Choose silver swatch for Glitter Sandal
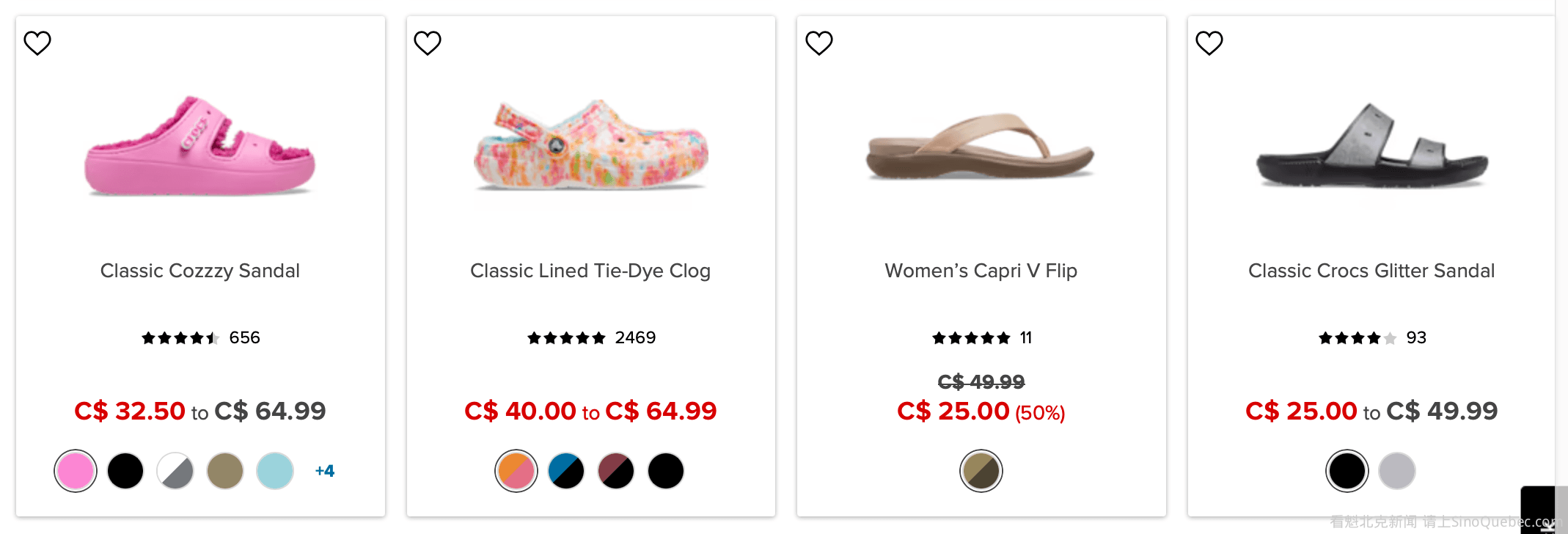The height and width of the screenshot is (534, 1568). point(1397,471)
